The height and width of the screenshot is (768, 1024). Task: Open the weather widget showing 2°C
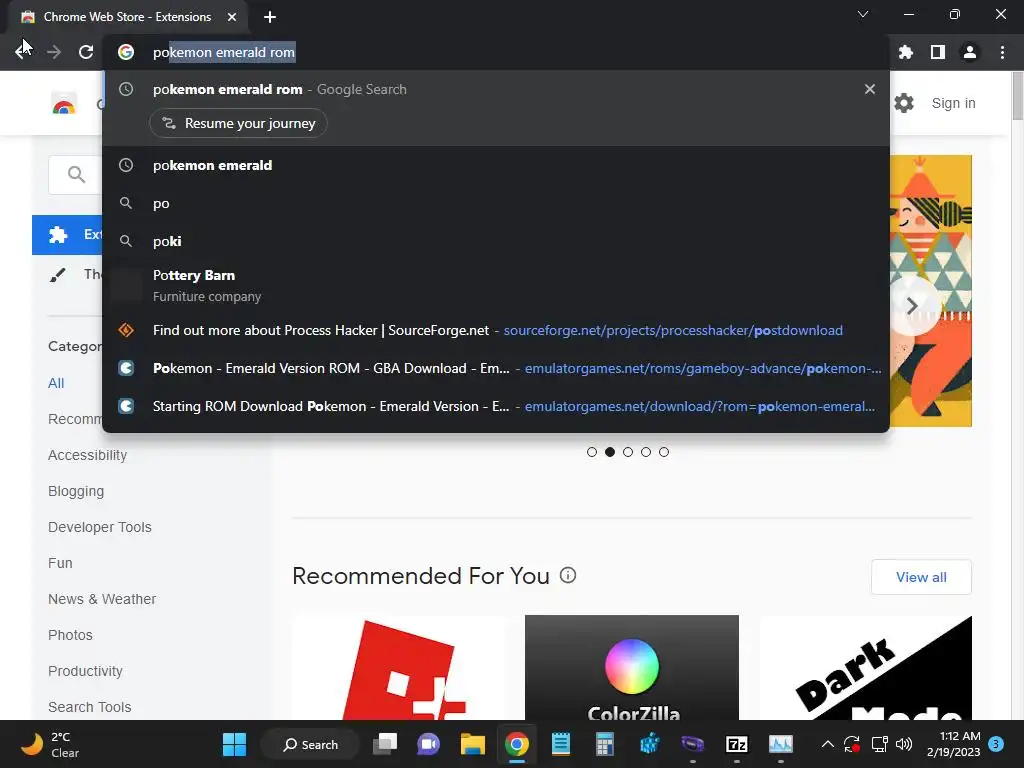pos(51,744)
